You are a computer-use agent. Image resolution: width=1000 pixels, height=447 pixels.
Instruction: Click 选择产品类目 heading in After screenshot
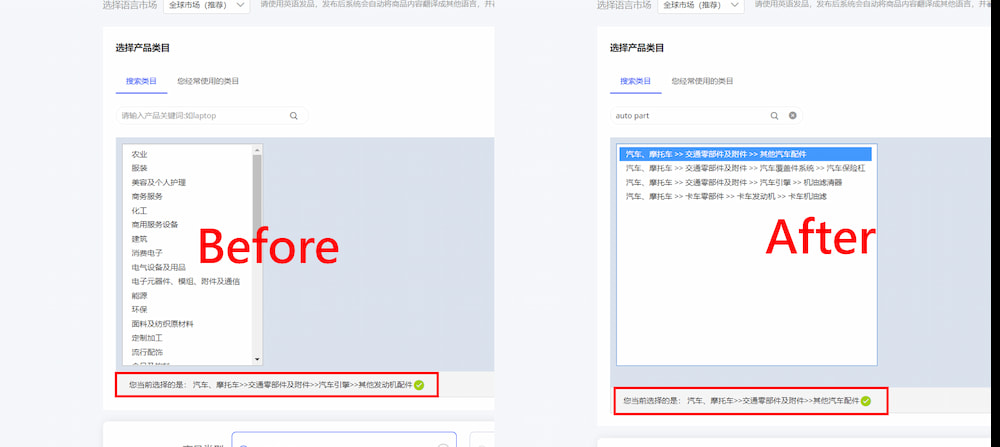pos(636,48)
